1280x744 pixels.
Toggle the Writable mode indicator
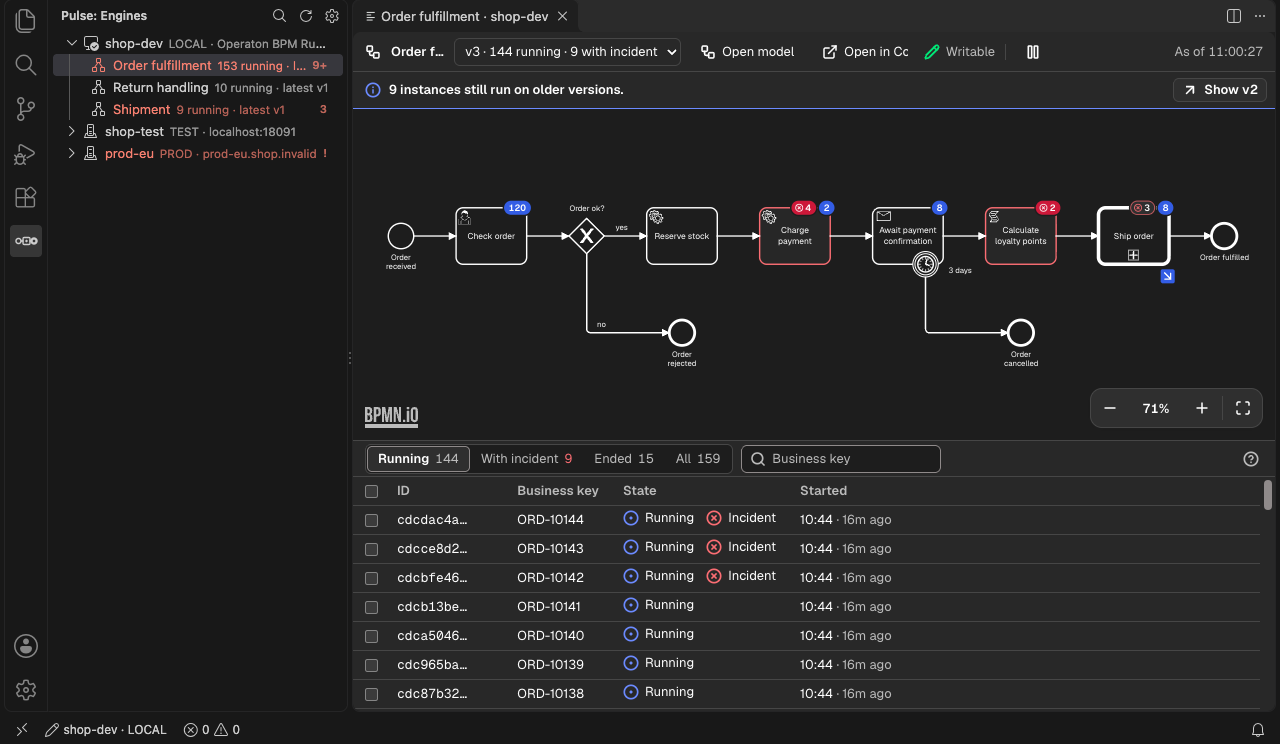tap(959, 52)
